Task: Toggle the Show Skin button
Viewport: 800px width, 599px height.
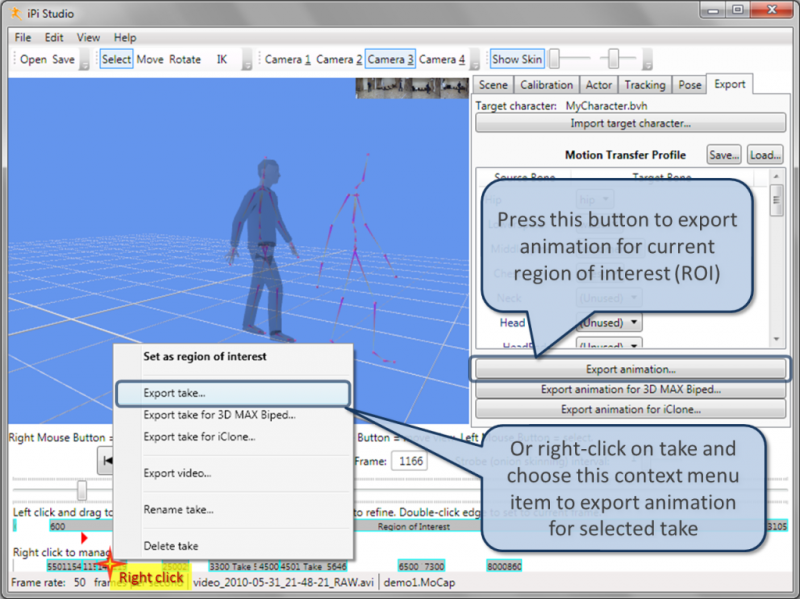Action: point(517,60)
